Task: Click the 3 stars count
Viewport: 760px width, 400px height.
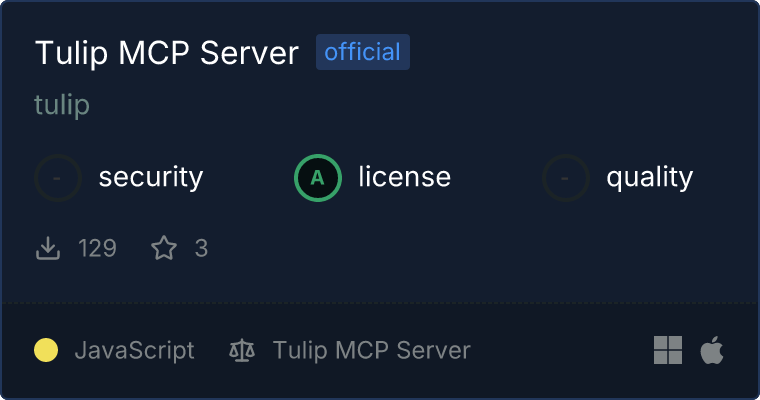Action: coord(201,248)
